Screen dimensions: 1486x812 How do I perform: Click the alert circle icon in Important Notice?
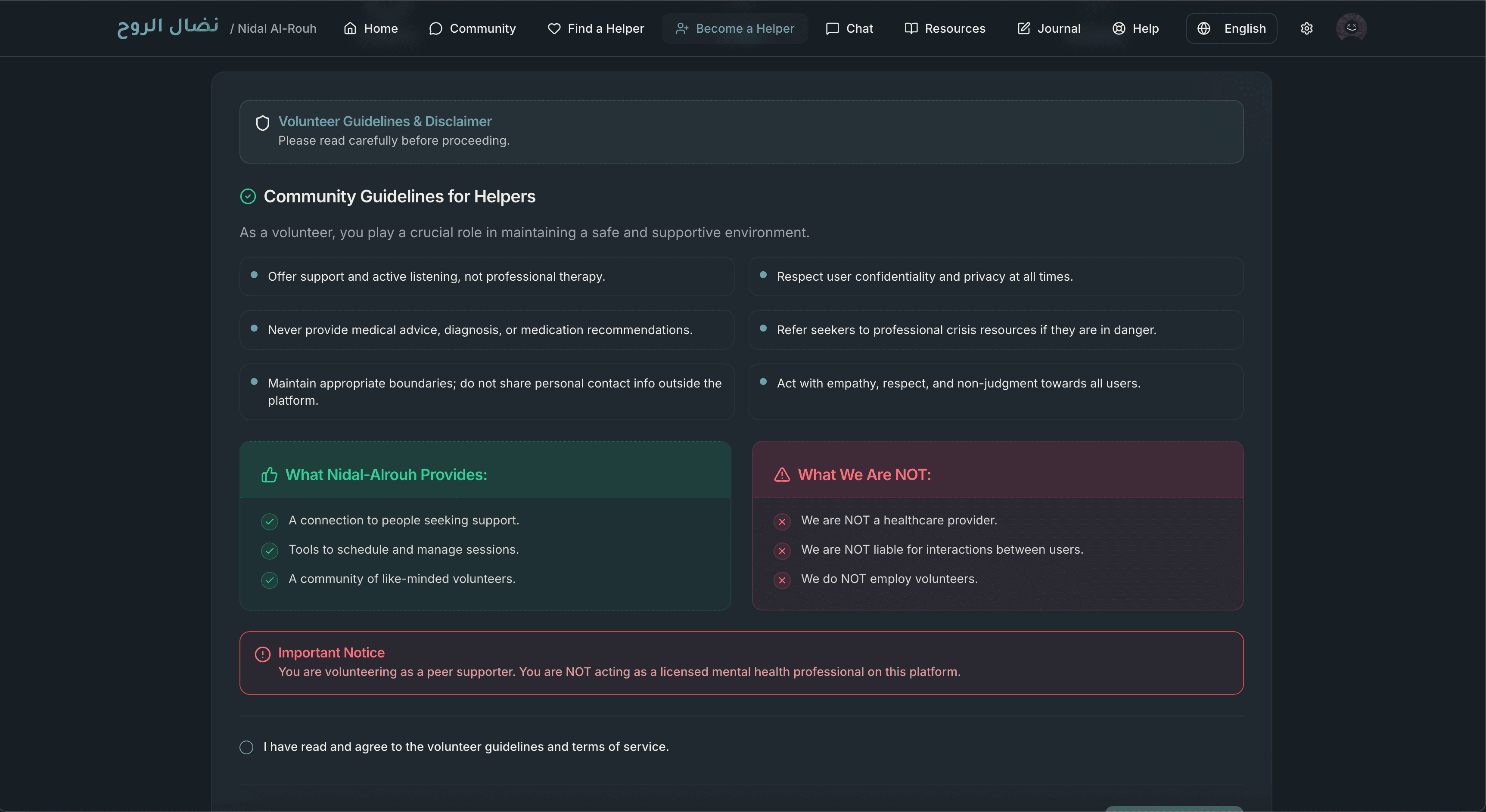point(262,654)
